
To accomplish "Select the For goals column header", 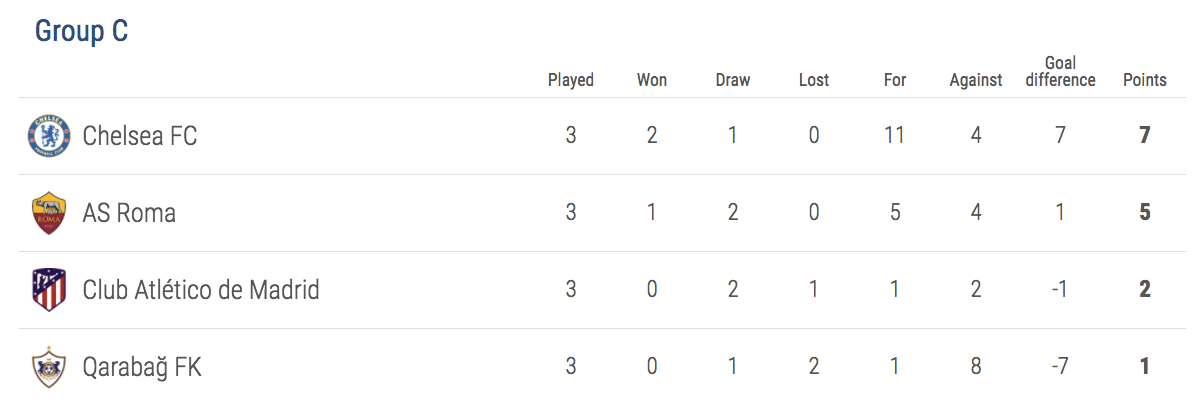I will [x=895, y=80].
